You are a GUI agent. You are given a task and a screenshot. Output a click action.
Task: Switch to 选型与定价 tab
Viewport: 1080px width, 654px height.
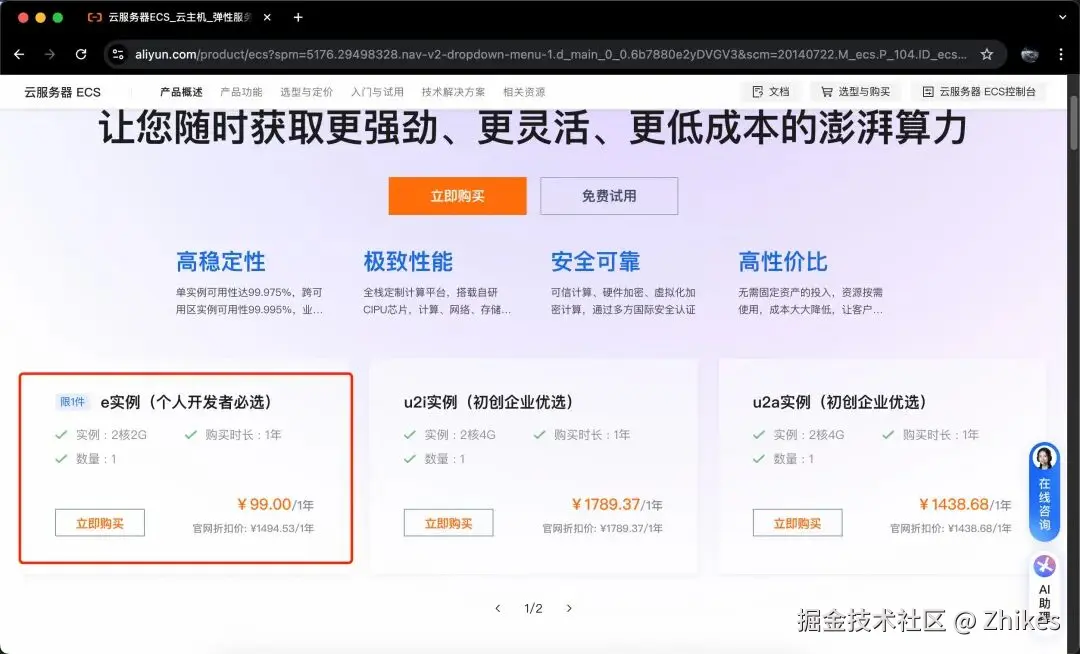(x=307, y=92)
